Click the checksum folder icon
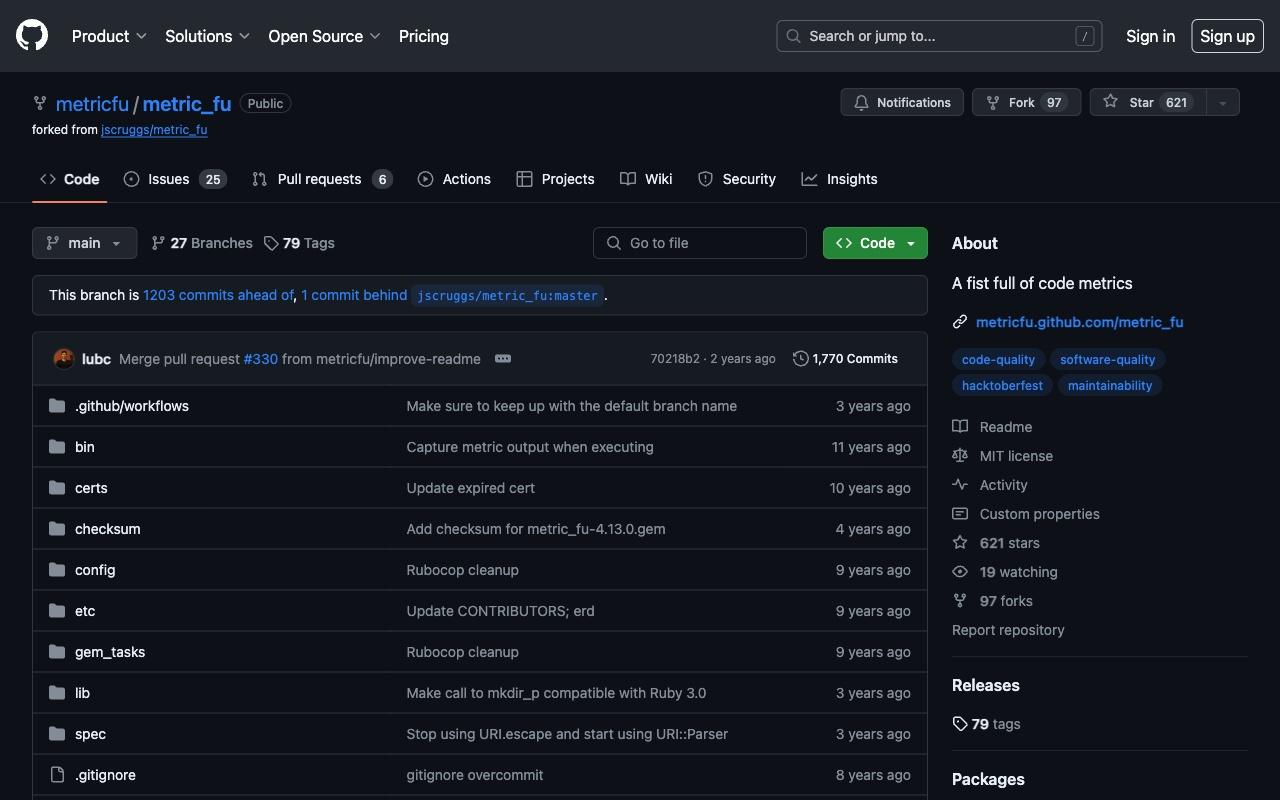The width and height of the screenshot is (1280, 800). (x=57, y=529)
